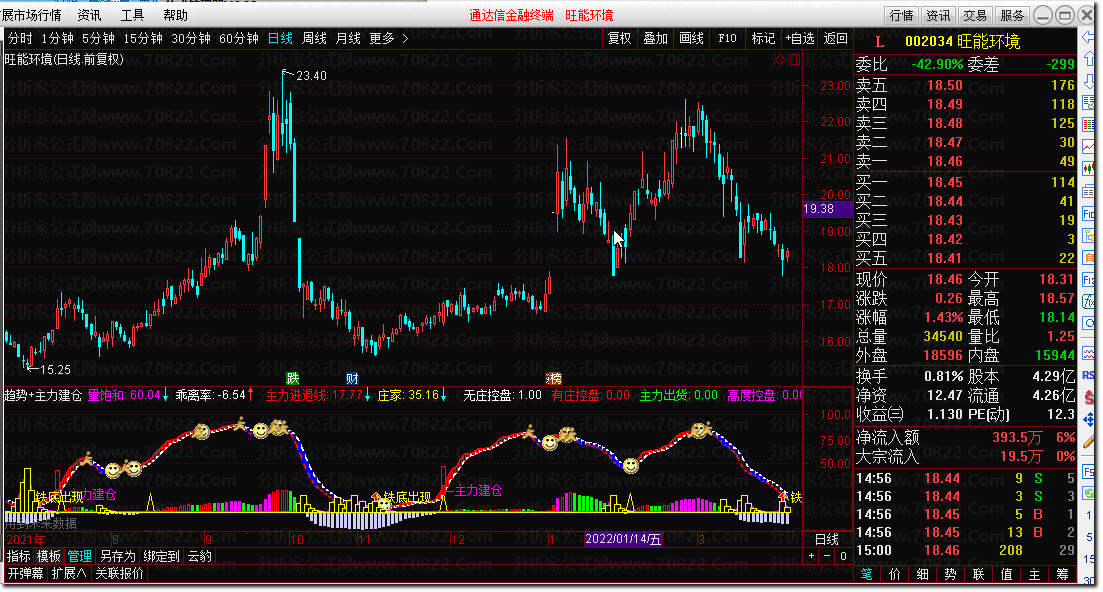The height and width of the screenshot is (592, 1103).
Task: Switch to 15分钟 timeframe
Action: [x=144, y=39]
